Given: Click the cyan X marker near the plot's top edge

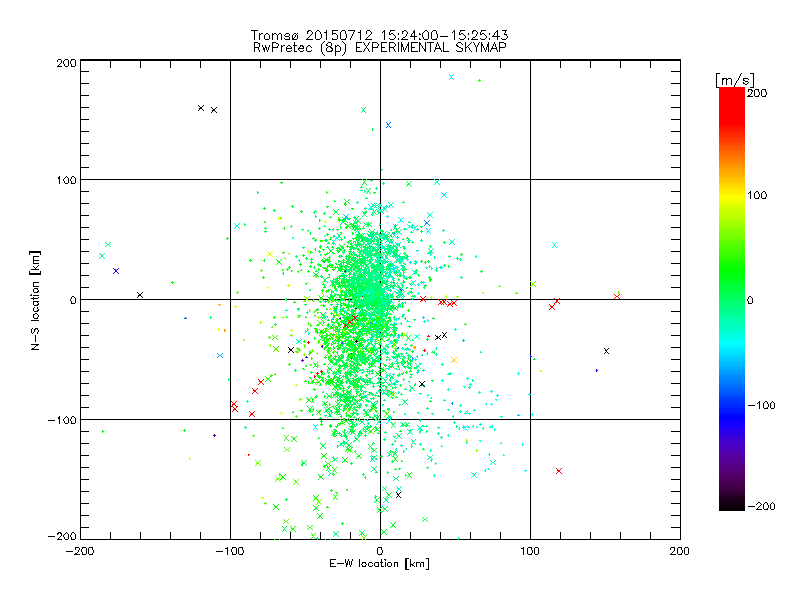Looking at the screenshot, I should click(451, 78).
